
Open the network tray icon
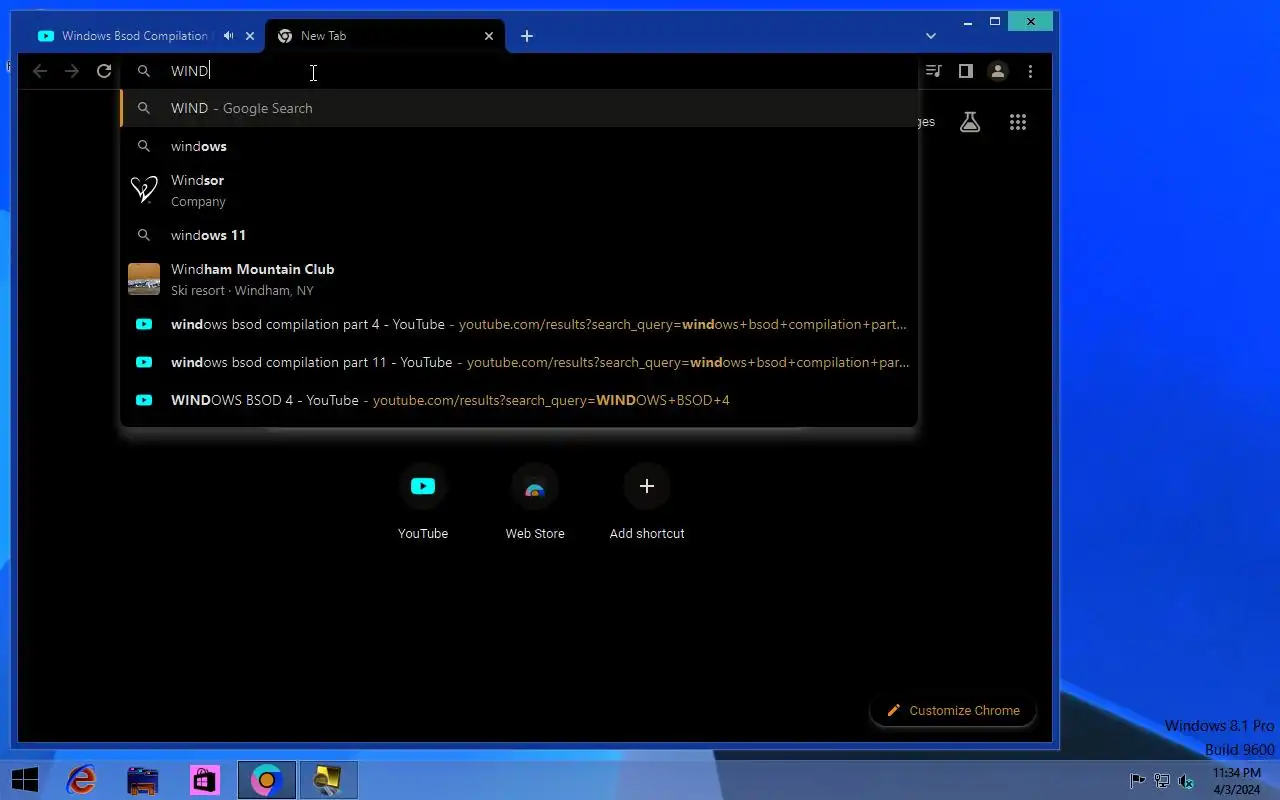click(x=1162, y=781)
